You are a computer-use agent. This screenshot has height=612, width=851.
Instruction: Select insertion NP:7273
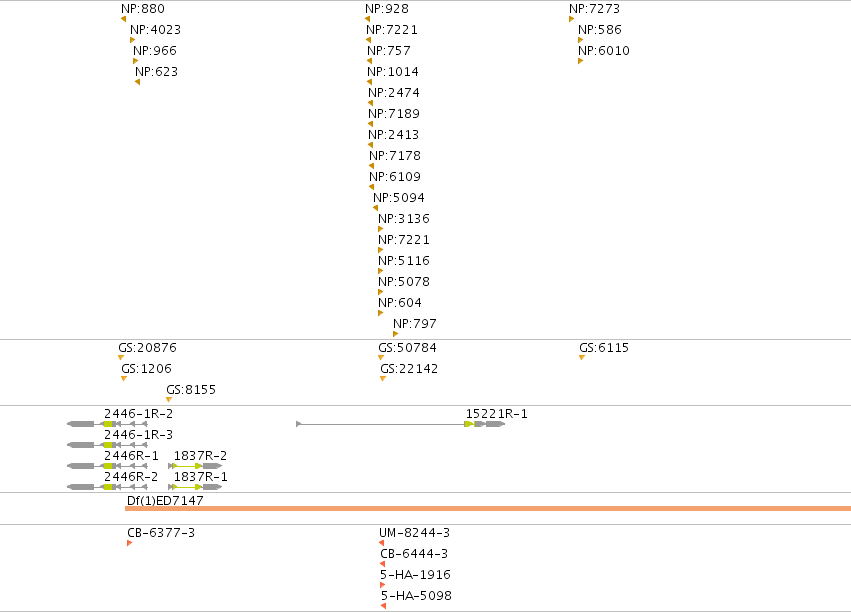click(x=571, y=19)
